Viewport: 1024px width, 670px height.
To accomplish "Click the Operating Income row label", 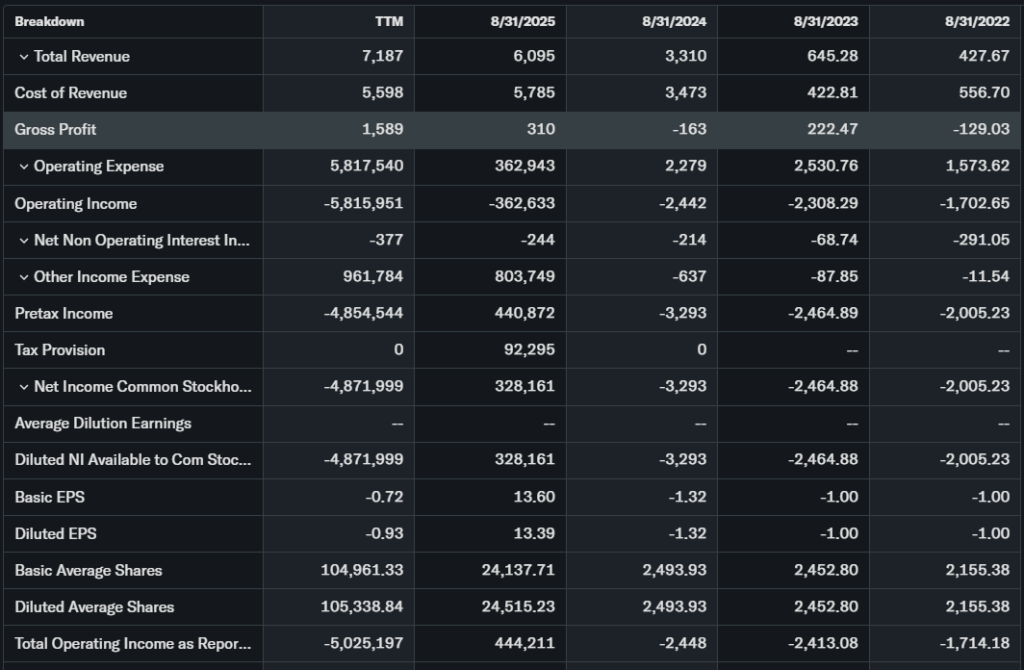I will [x=76, y=204].
